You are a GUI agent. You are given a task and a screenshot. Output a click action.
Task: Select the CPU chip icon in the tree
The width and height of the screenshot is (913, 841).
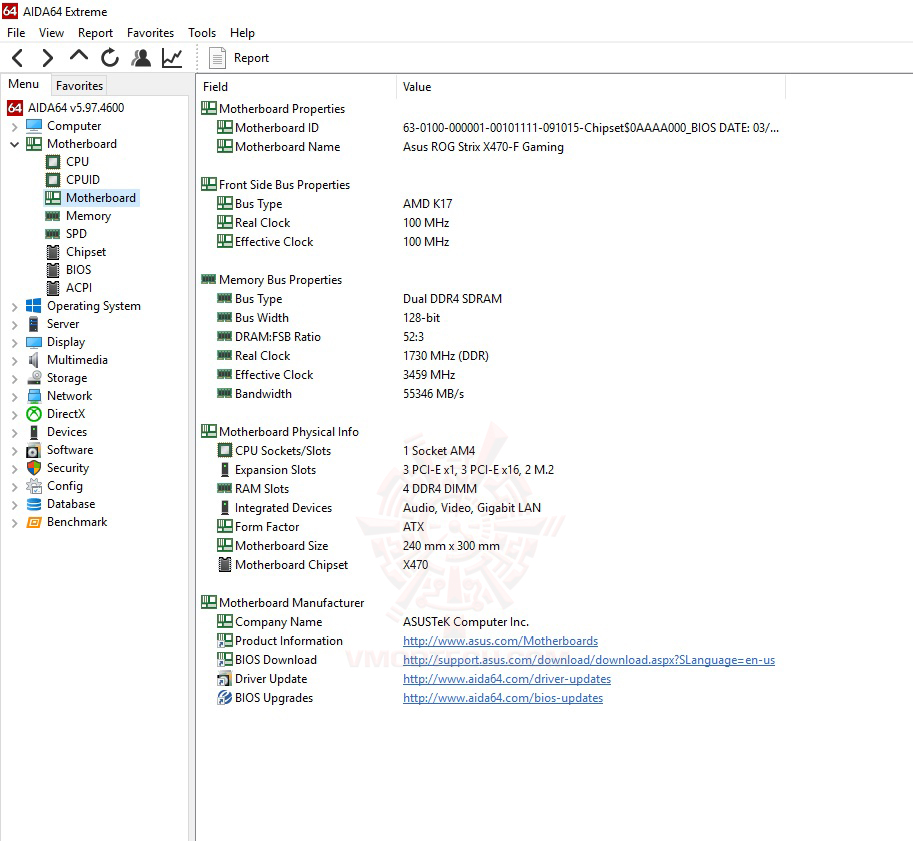pyautogui.click(x=53, y=162)
